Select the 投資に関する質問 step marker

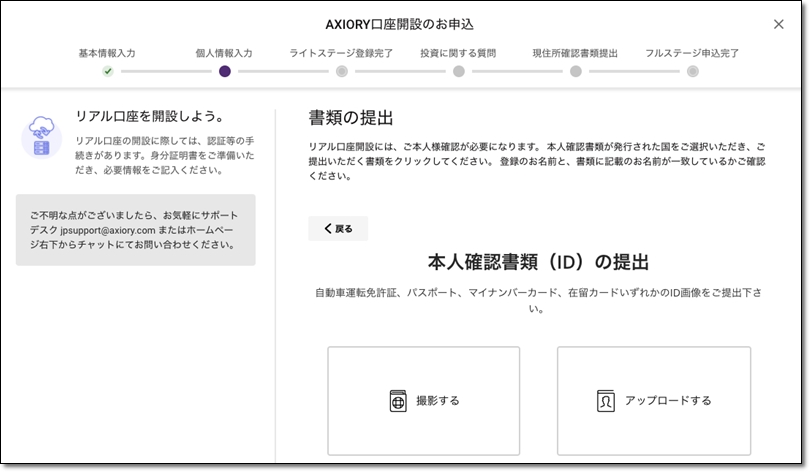coord(459,71)
